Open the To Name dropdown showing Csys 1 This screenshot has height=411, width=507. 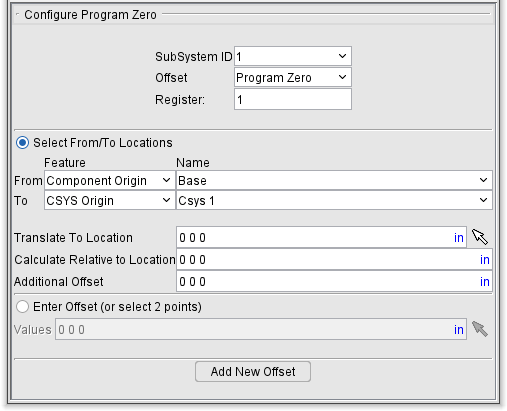pyautogui.click(x=334, y=200)
